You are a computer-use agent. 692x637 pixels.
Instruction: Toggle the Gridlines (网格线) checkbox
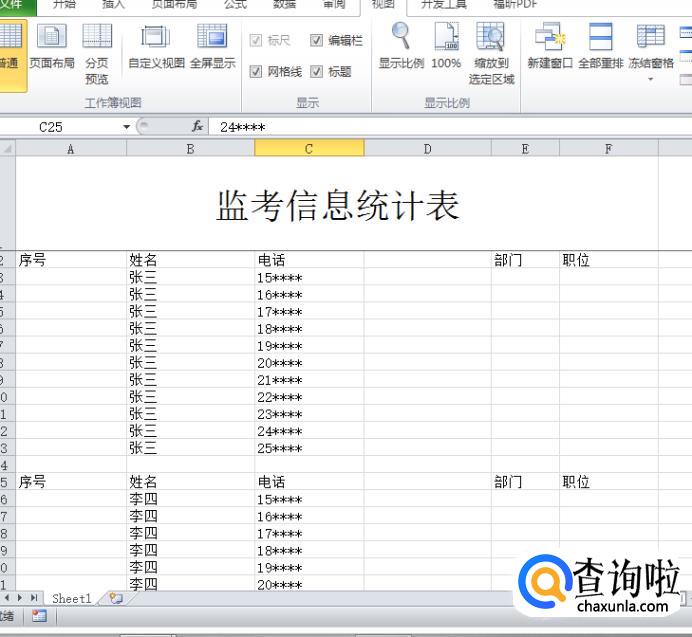256,71
